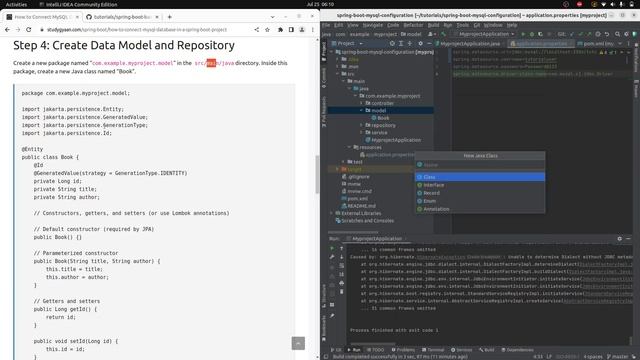Screen dimensions: 640x360
Task: Switch to the pom.xml editor tab
Action: (595, 43)
